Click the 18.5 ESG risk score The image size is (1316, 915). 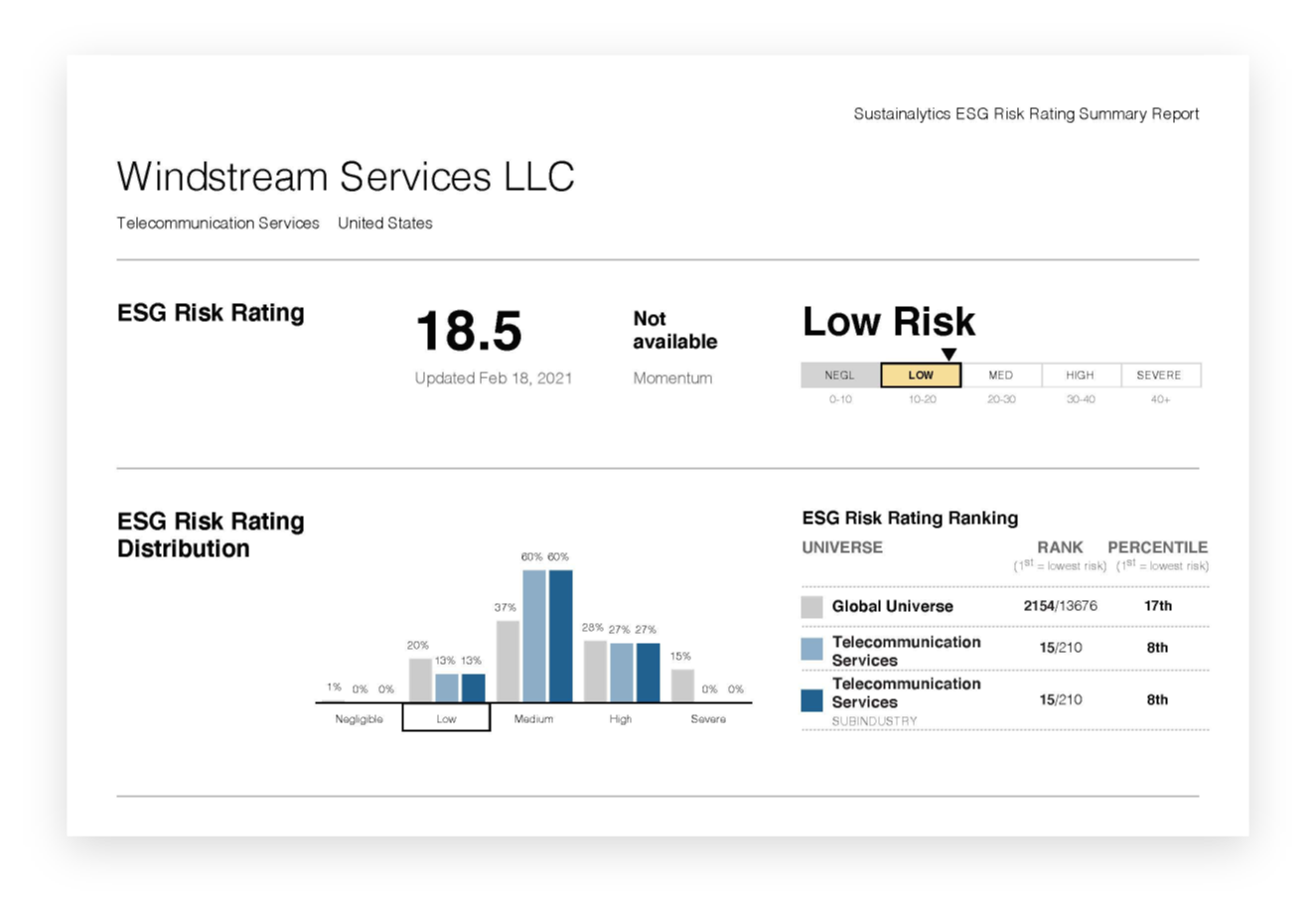tap(469, 332)
